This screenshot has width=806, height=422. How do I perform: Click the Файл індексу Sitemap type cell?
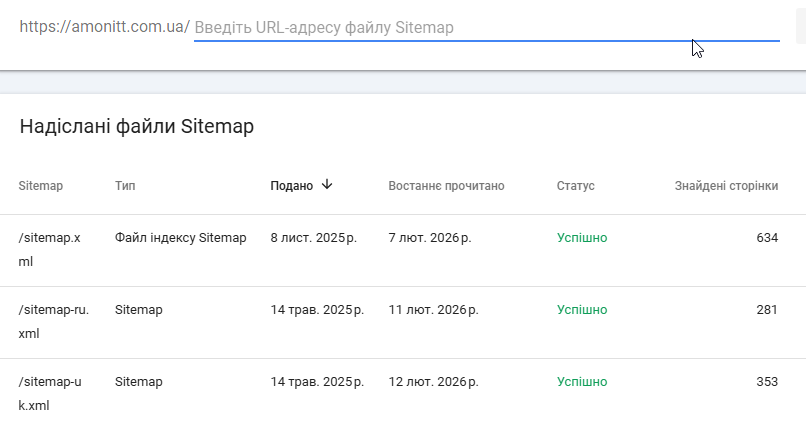[180, 238]
